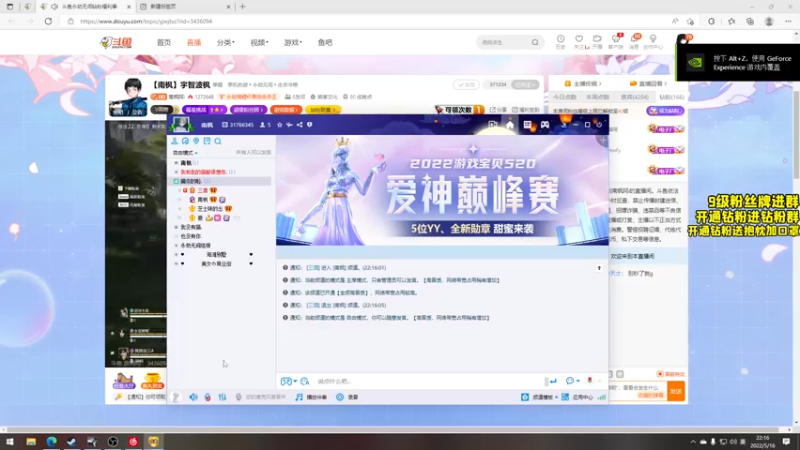Expand the 海滩别墅 channel
This screenshot has width=800, height=450.
click(x=177, y=255)
